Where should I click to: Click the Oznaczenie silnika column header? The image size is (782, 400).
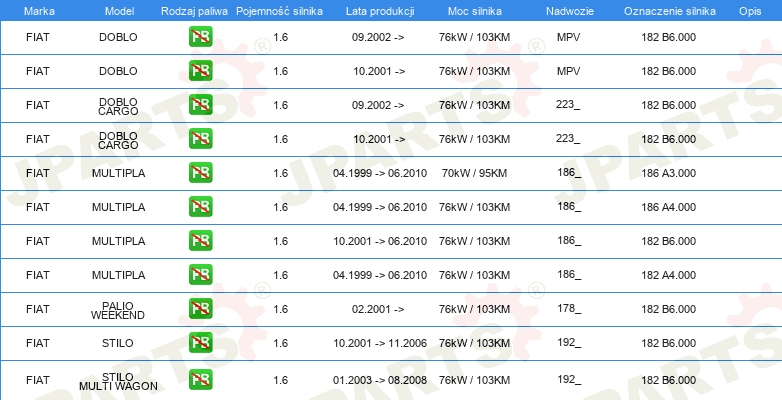click(669, 11)
